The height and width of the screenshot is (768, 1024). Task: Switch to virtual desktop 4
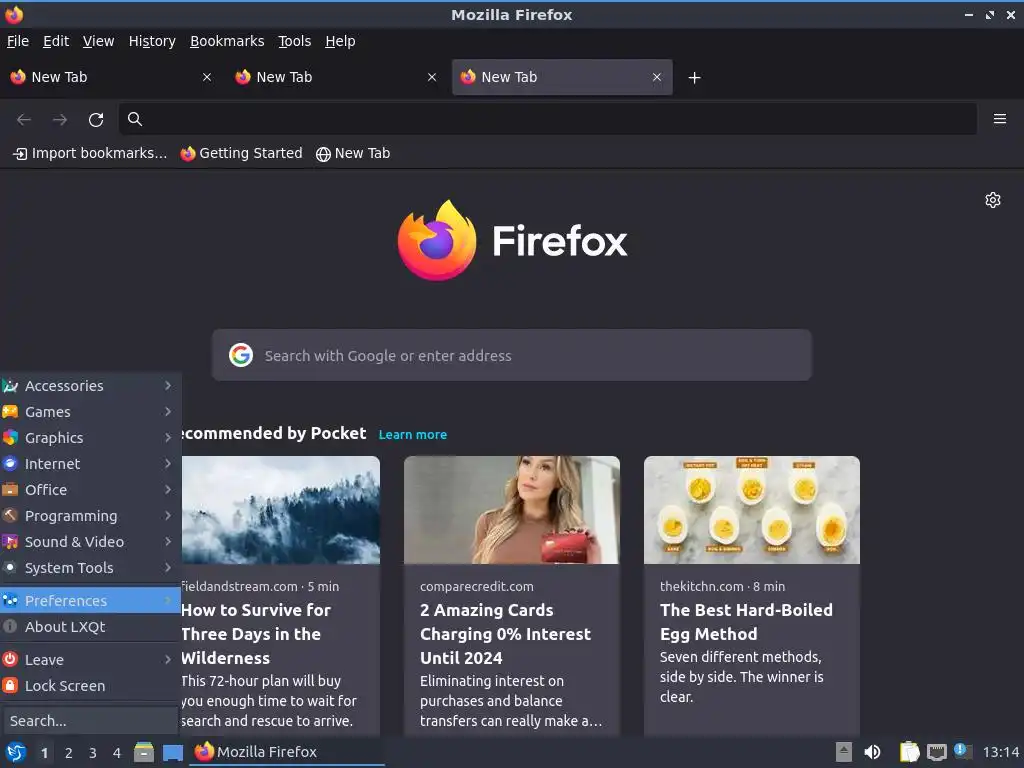pyautogui.click(x=117, y=753)
